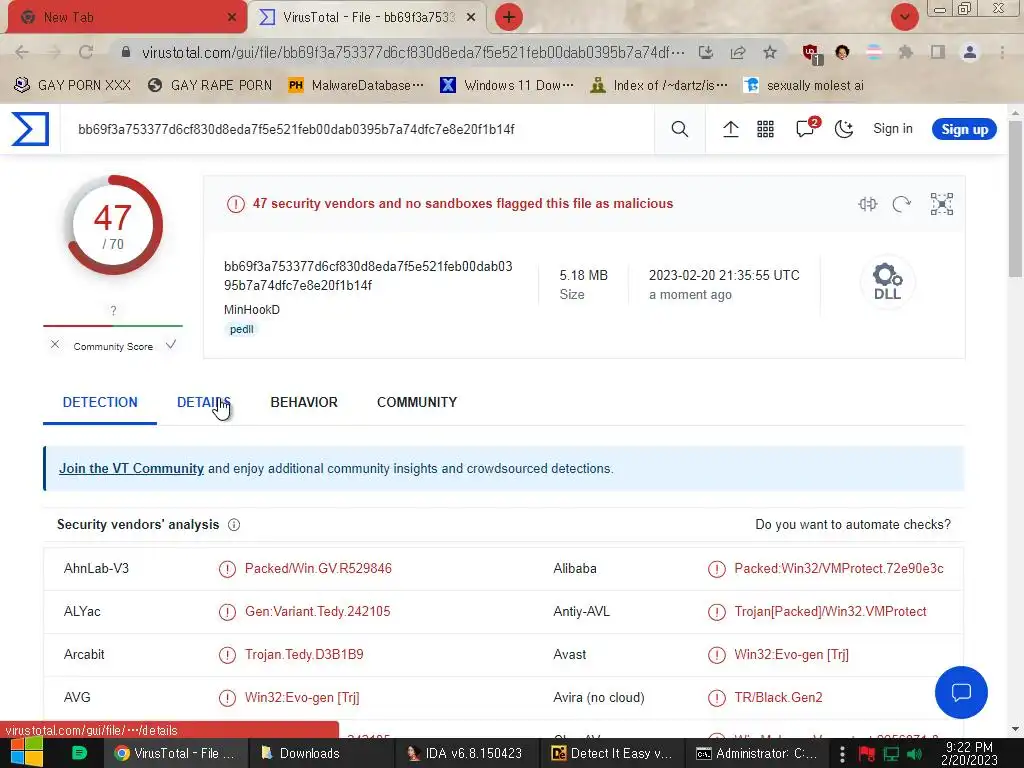This screenshot has width=1024, height=768.
Task: Close the VirusTotal browser tab
Action: [x=471, y=17]
